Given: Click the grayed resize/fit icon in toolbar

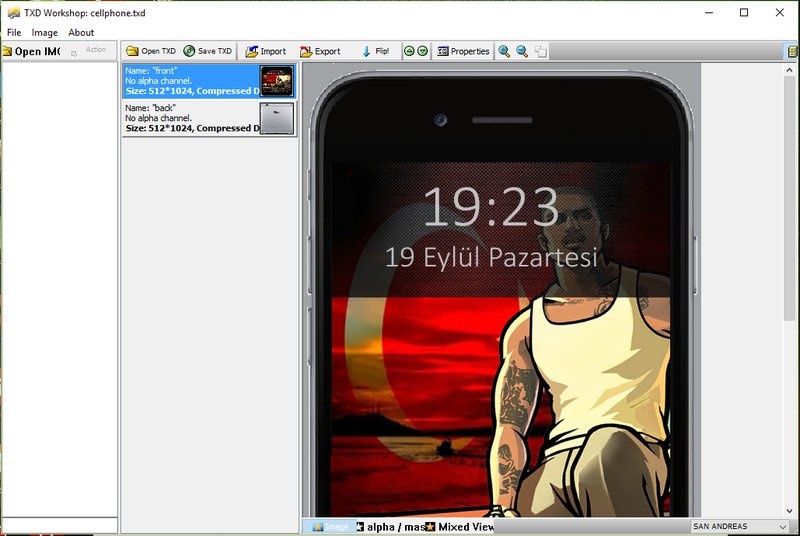Looking at the screenshot, I should 541,51.
